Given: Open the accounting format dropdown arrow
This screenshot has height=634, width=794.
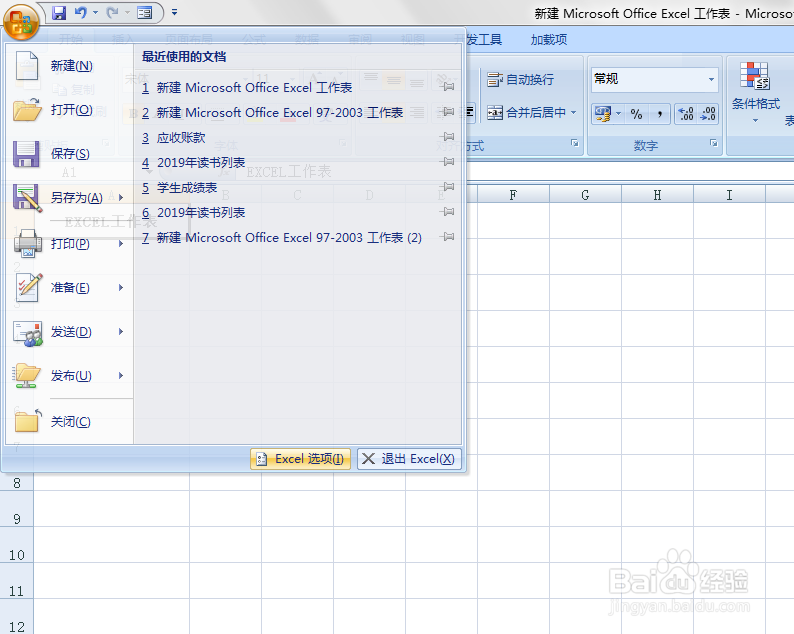Looking at the screenshot, I should (x=618, y=114).
